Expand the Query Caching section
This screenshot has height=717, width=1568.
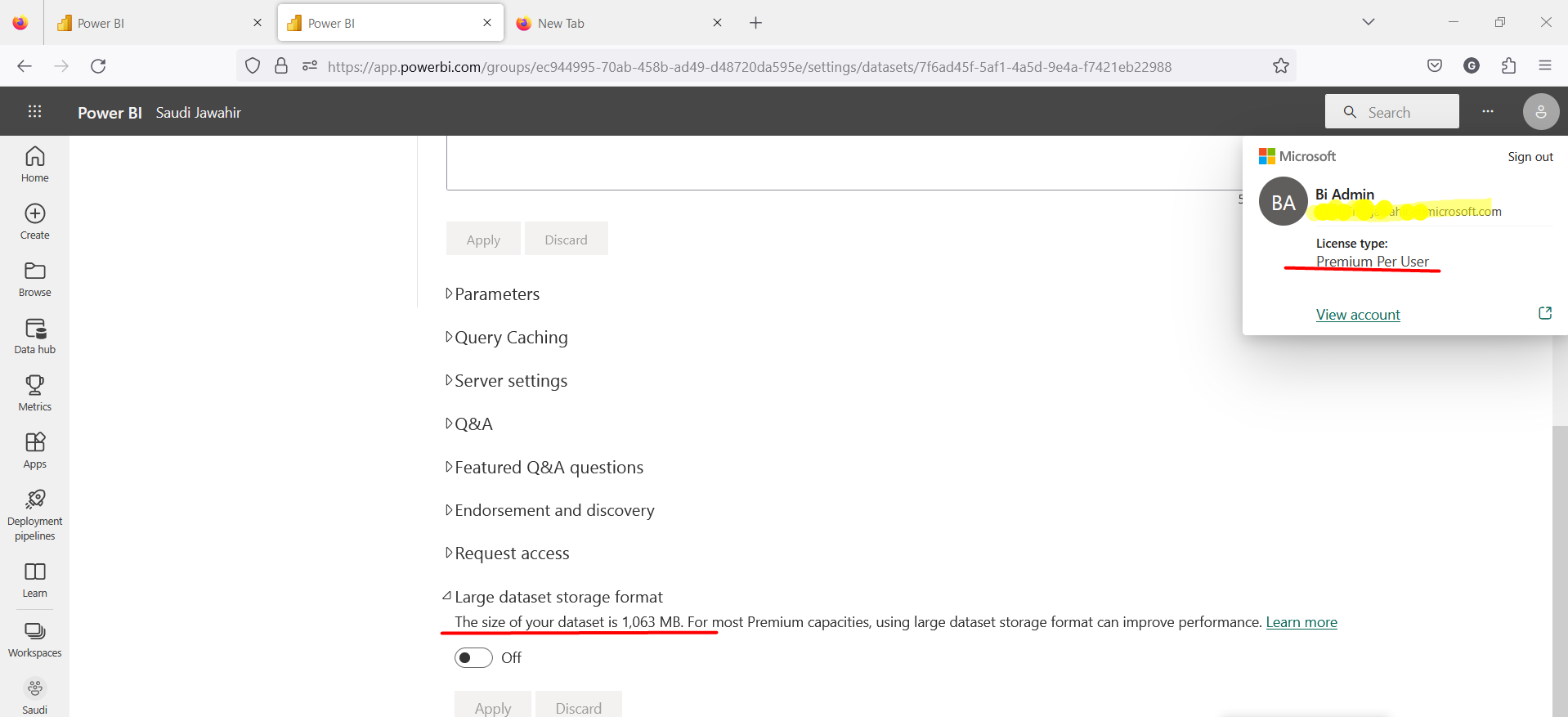[x=507, y=338]
